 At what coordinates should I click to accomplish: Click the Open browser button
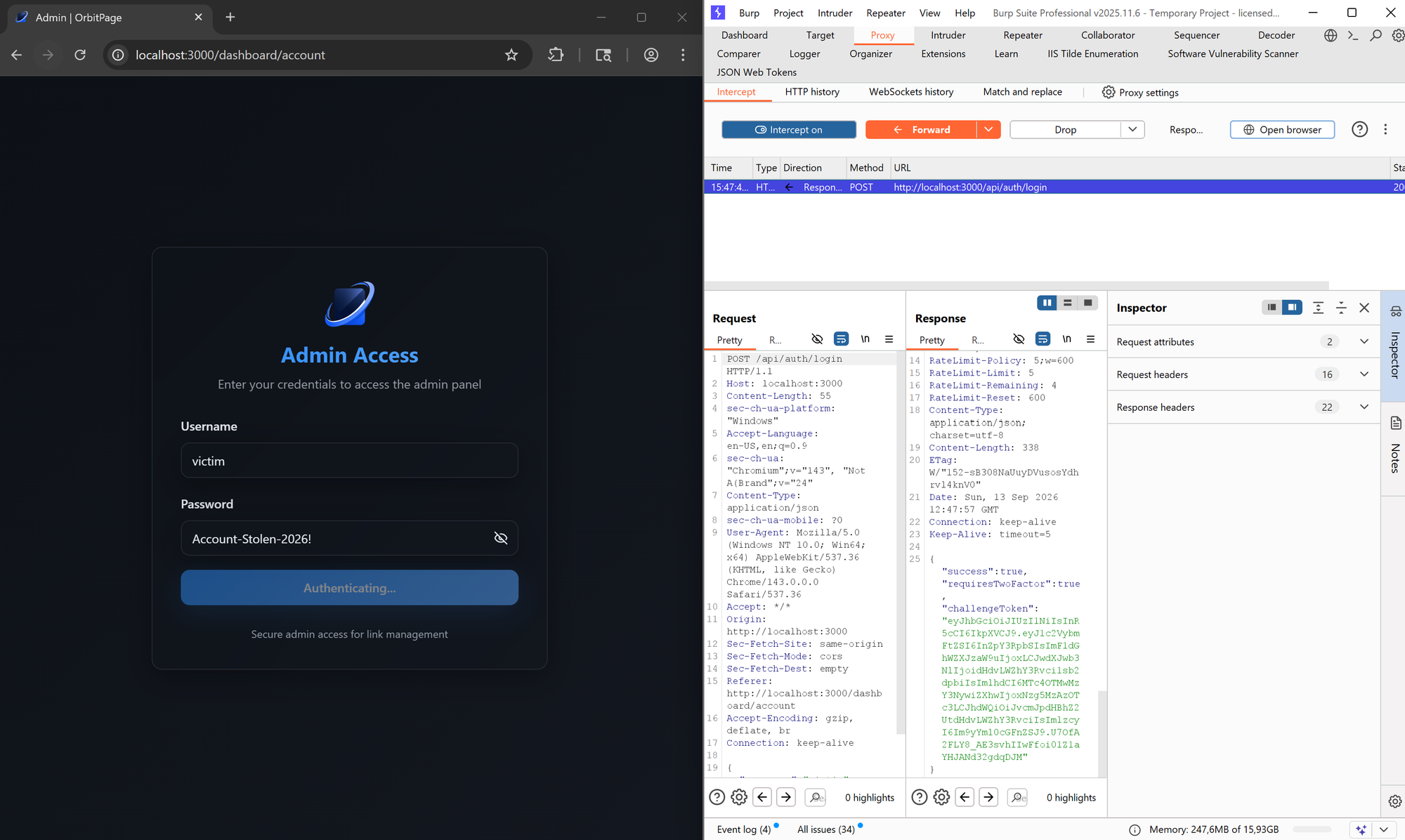(x=1282, y=129)
